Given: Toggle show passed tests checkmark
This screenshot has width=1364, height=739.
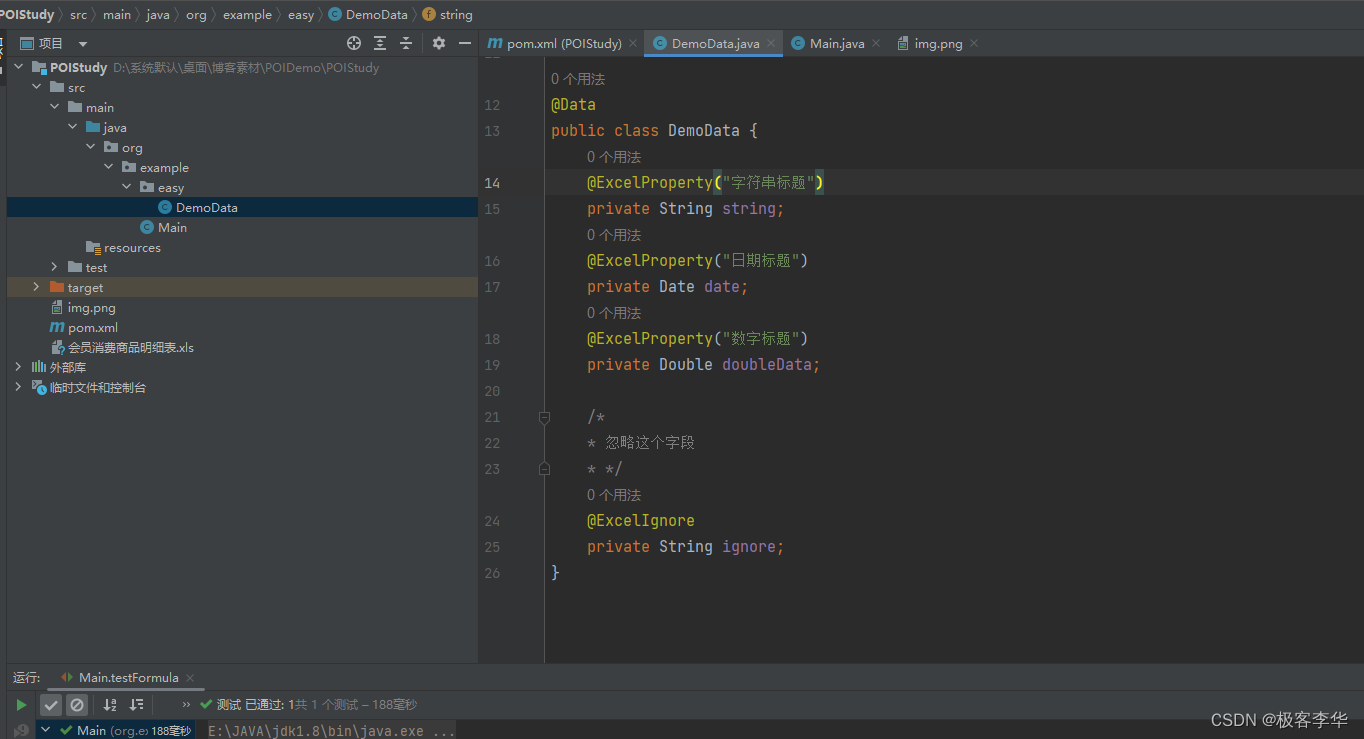Looking at the screenshot, I should pos(51,705).
